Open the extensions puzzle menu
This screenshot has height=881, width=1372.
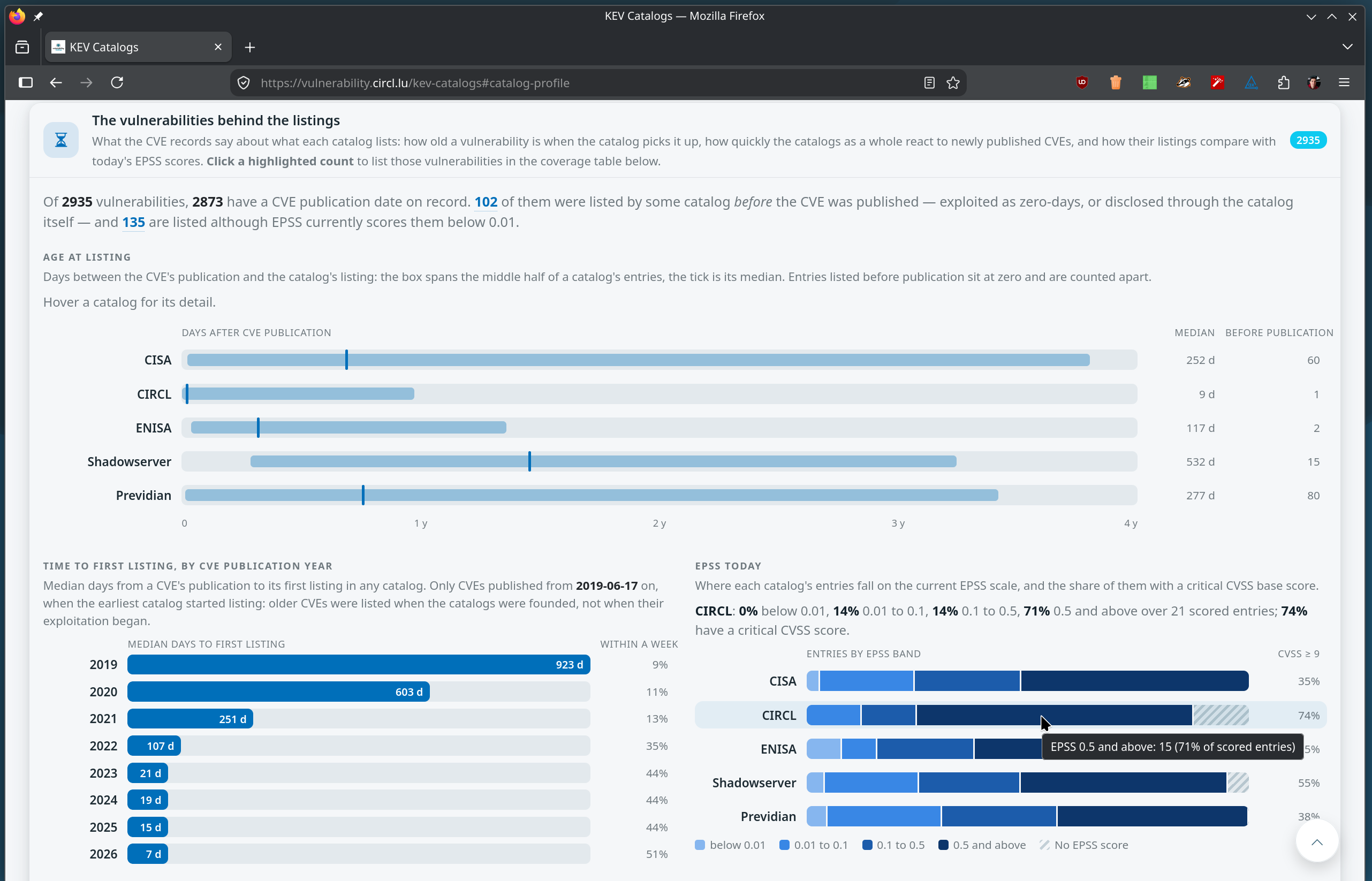click(1283, 82)
